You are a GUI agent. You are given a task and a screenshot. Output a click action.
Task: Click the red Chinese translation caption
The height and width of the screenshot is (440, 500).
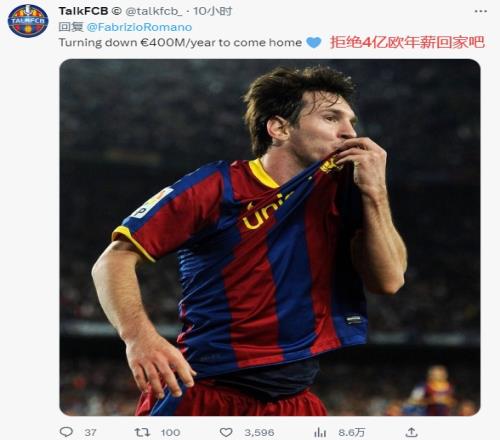407,42
